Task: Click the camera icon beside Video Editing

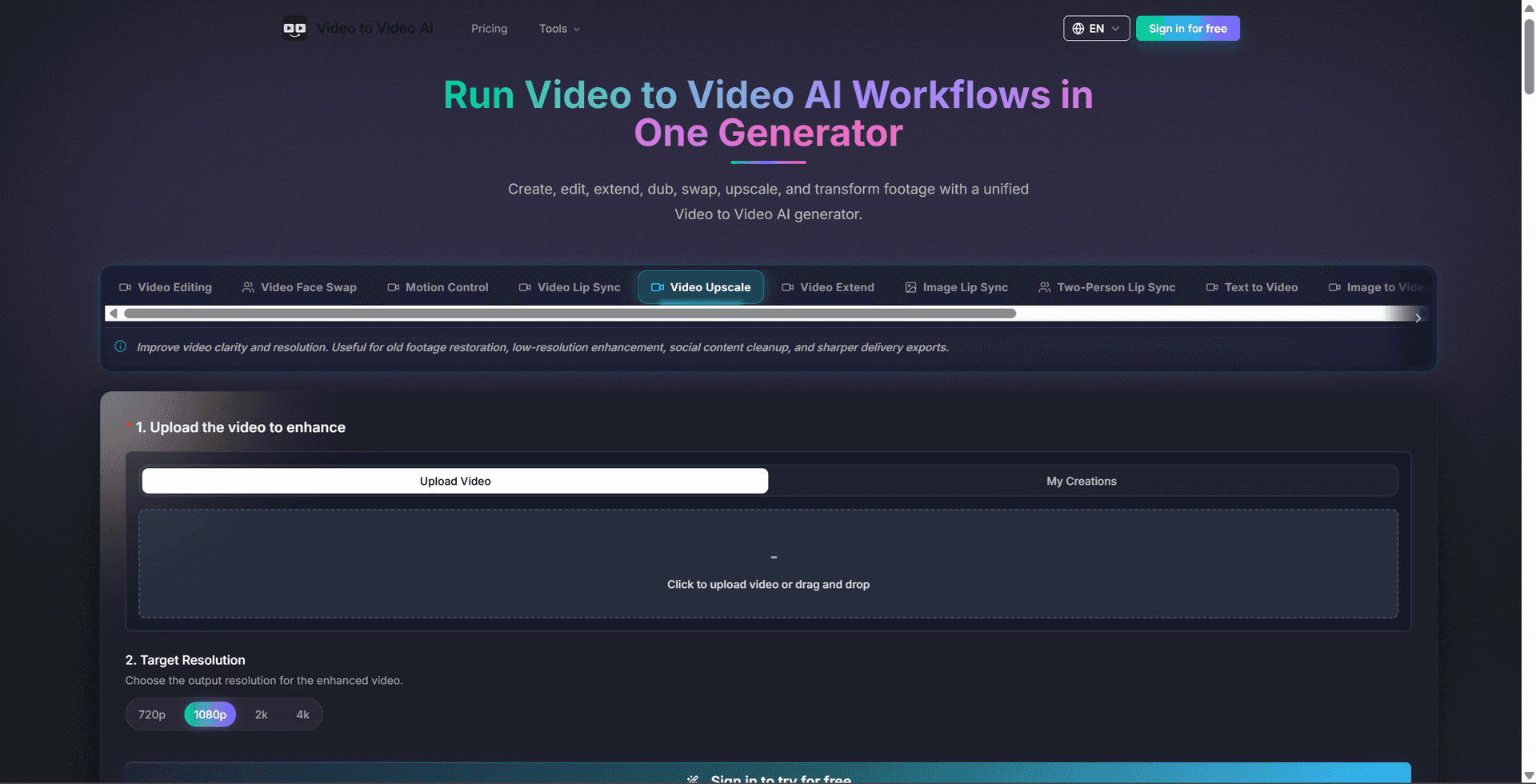Action: (126, 287)
